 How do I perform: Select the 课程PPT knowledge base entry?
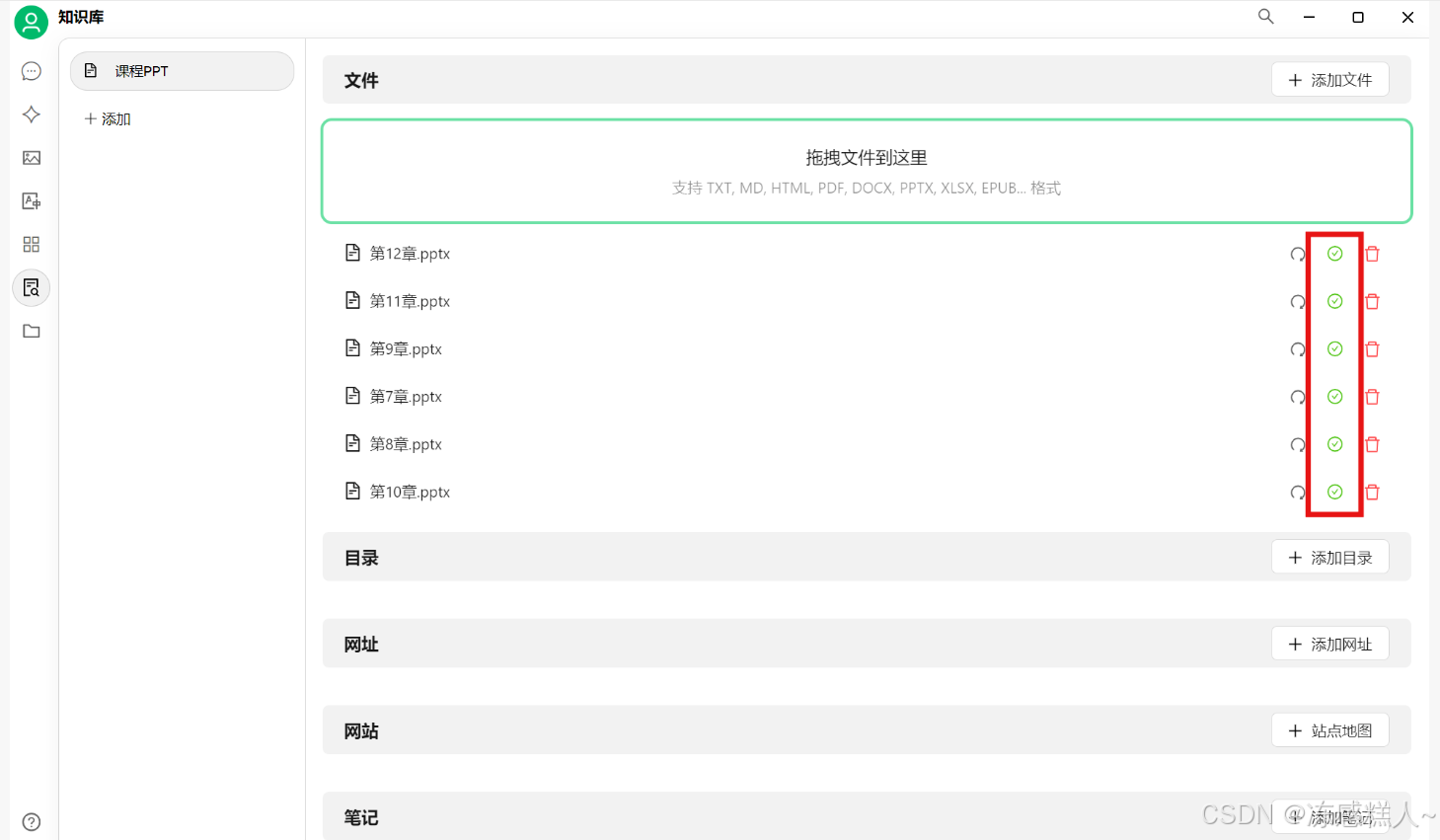[x=182, y=71]
